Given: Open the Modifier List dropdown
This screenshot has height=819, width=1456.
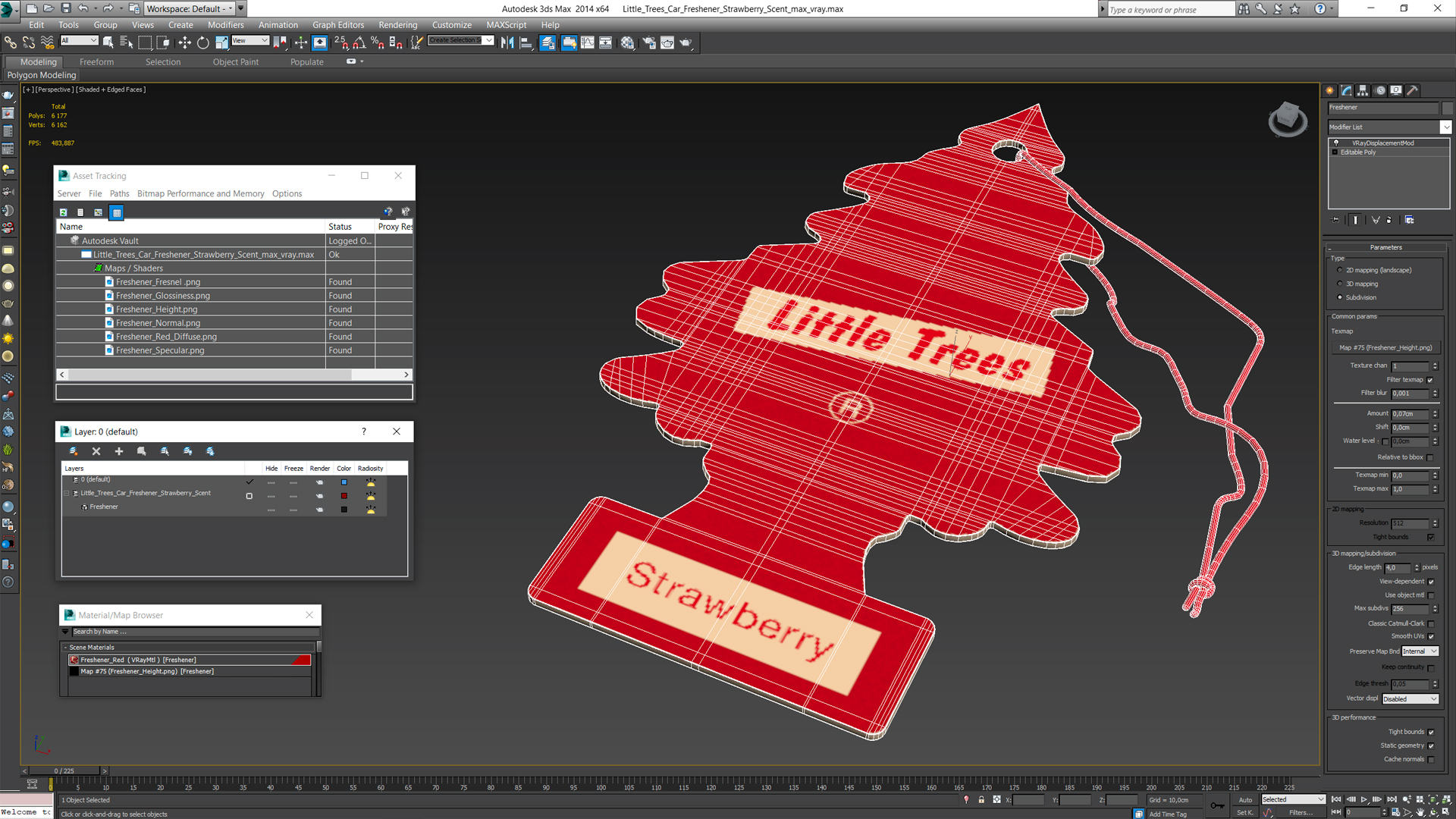Looking at the screenshot, I should coord(1389,127).
